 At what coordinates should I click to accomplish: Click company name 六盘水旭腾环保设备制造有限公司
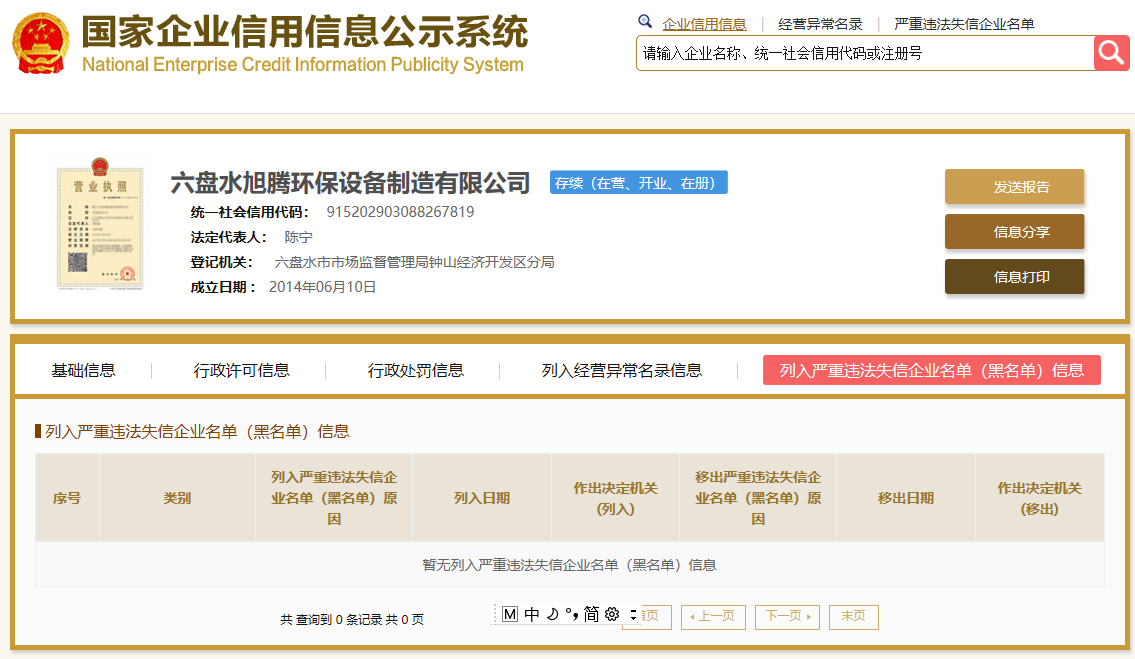click(350, 182)
